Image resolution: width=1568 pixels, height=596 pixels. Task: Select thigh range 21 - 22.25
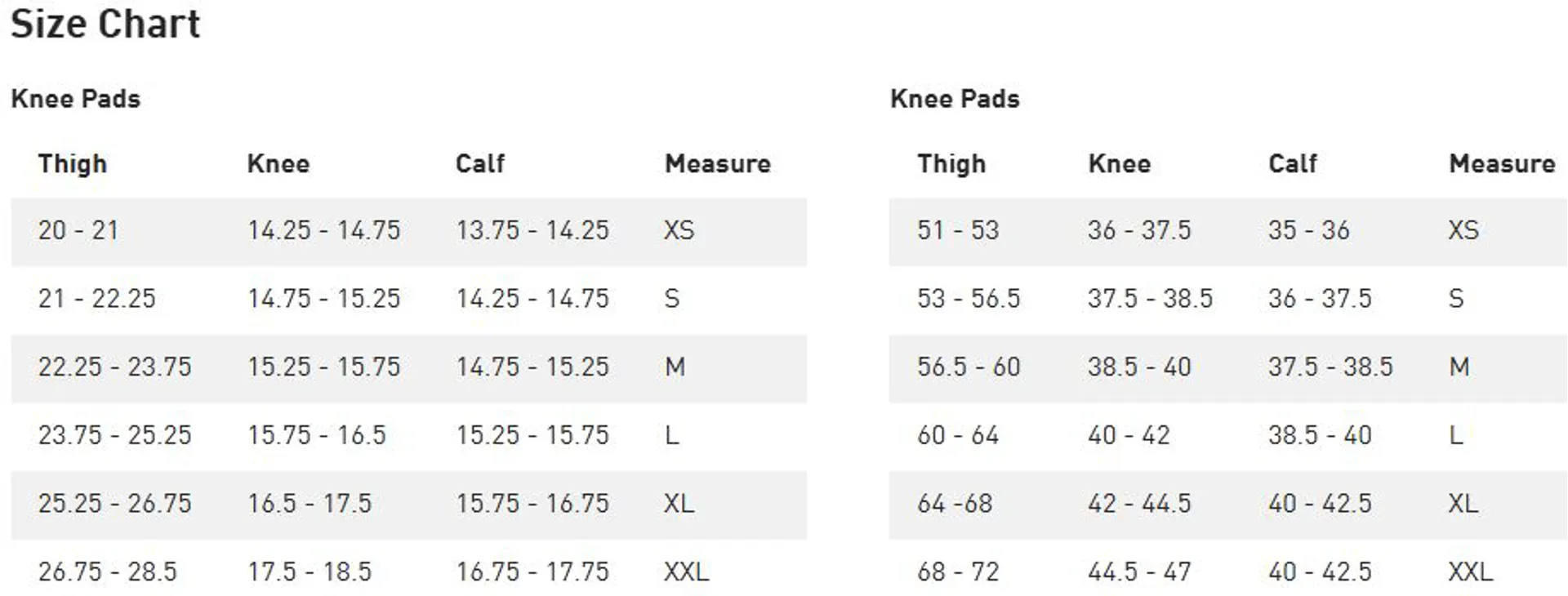(x=96, y=299)
